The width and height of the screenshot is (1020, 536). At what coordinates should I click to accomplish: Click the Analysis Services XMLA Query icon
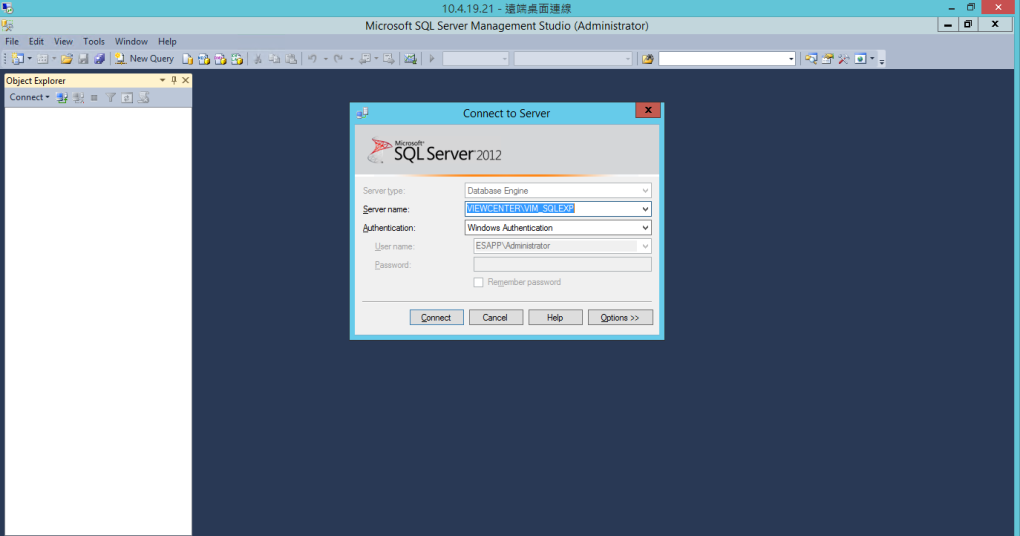coord(237,59)
